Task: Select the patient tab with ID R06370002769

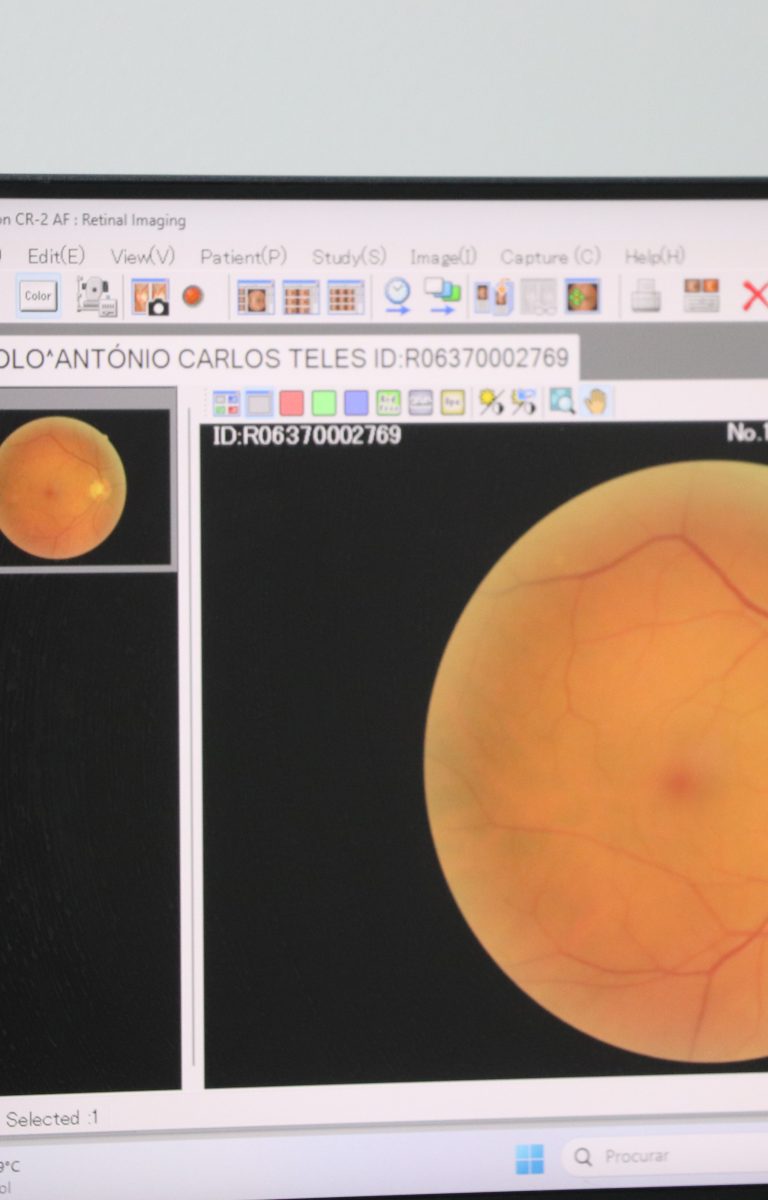Action: (x=284, y=358)
